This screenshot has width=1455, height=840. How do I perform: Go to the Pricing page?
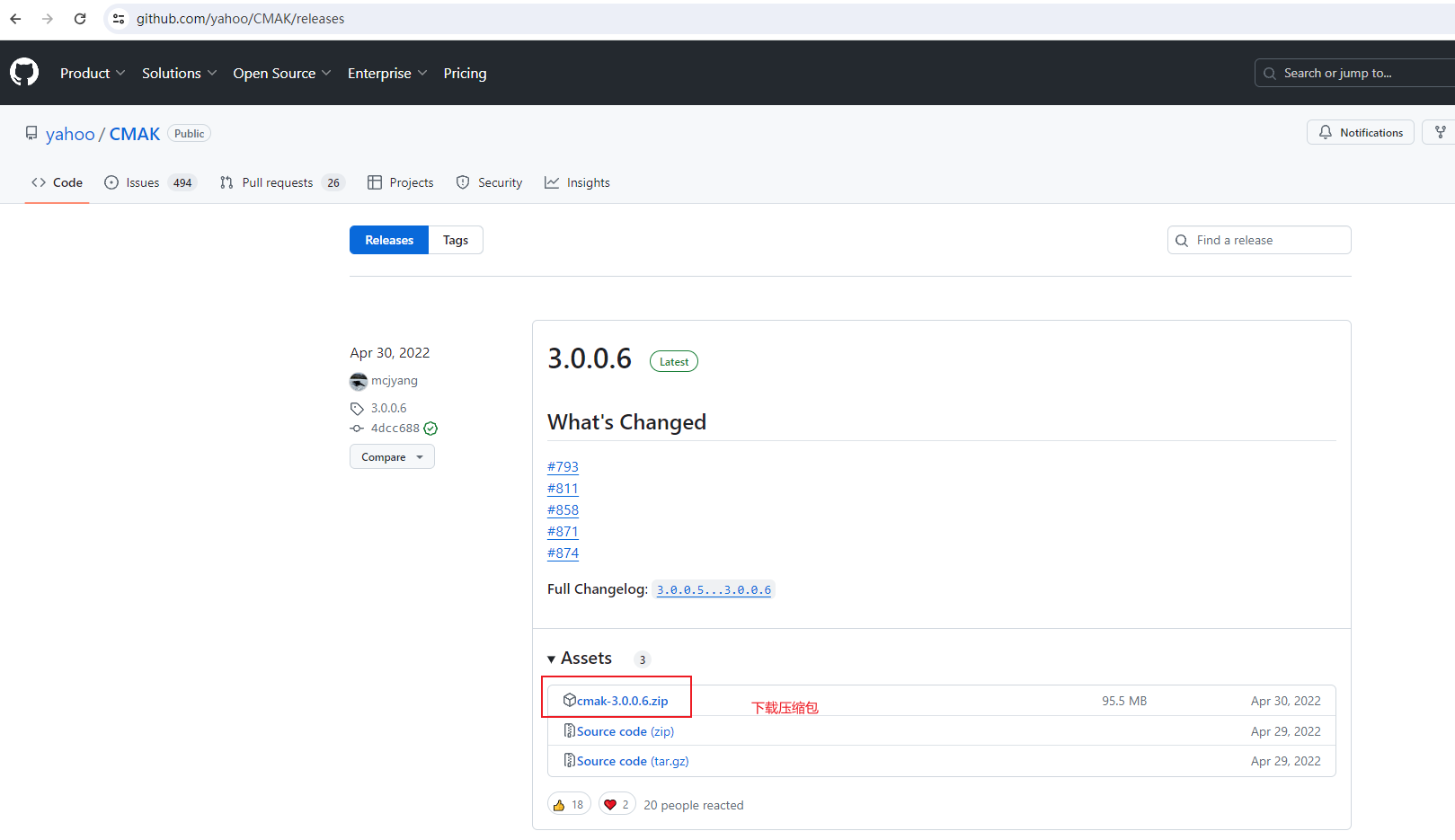click(465, 73)
